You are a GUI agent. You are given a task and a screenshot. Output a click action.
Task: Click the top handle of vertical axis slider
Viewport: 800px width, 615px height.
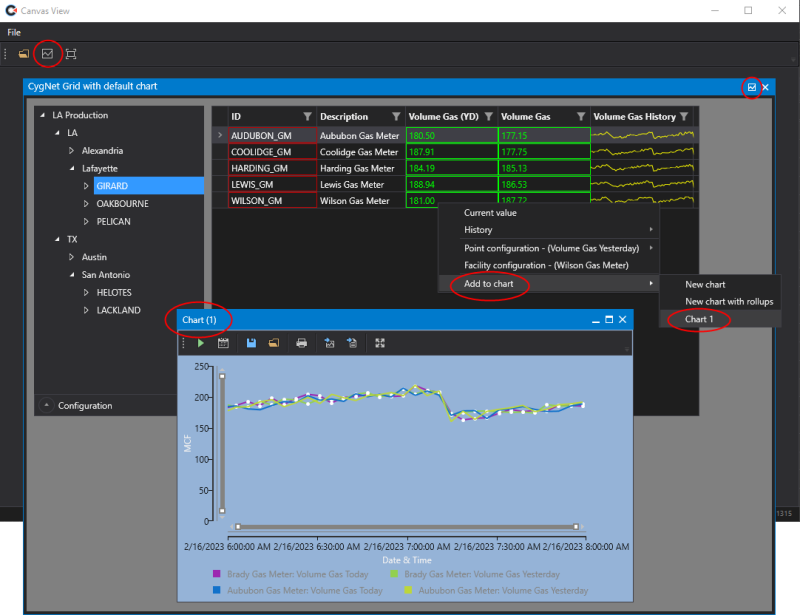[x=222, y=376]
